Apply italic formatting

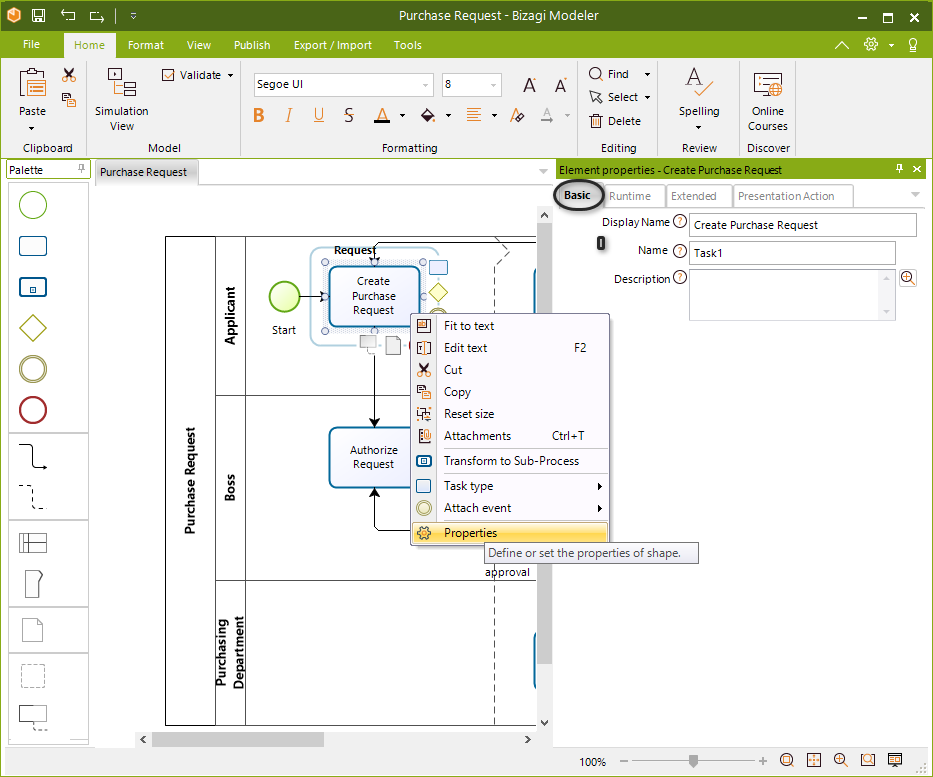point(289,115)
